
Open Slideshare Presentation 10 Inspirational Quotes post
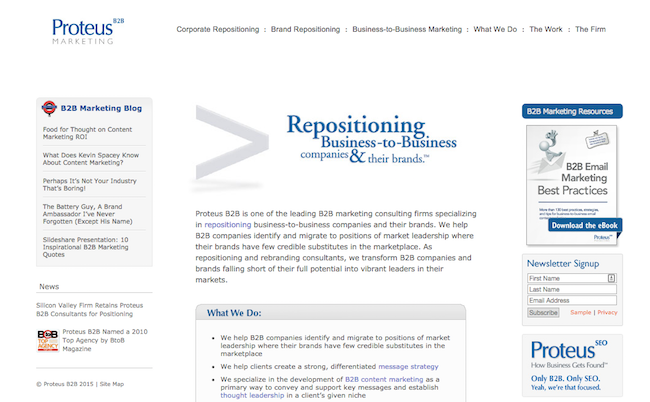[x=85, y=247]
